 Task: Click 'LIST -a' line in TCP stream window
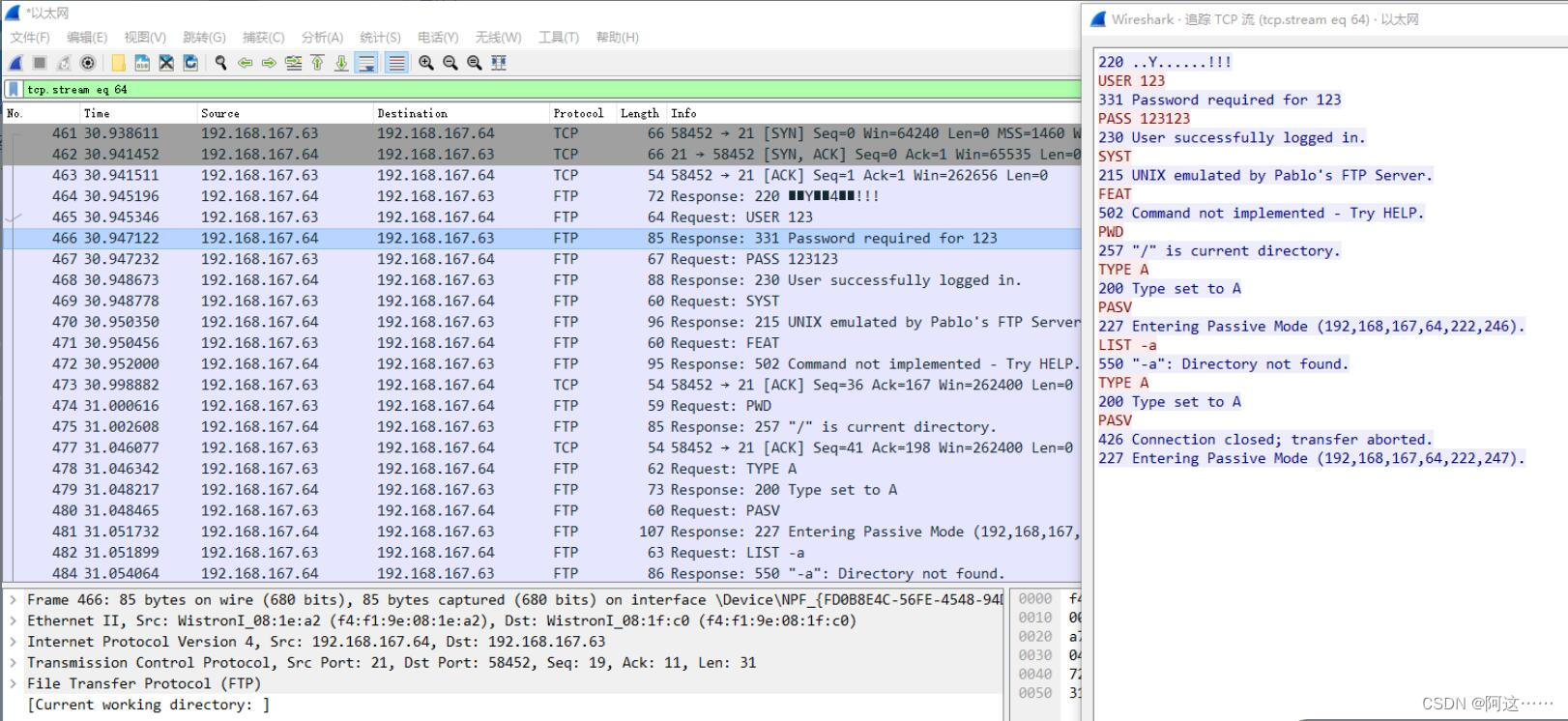tap(1127, 345)
